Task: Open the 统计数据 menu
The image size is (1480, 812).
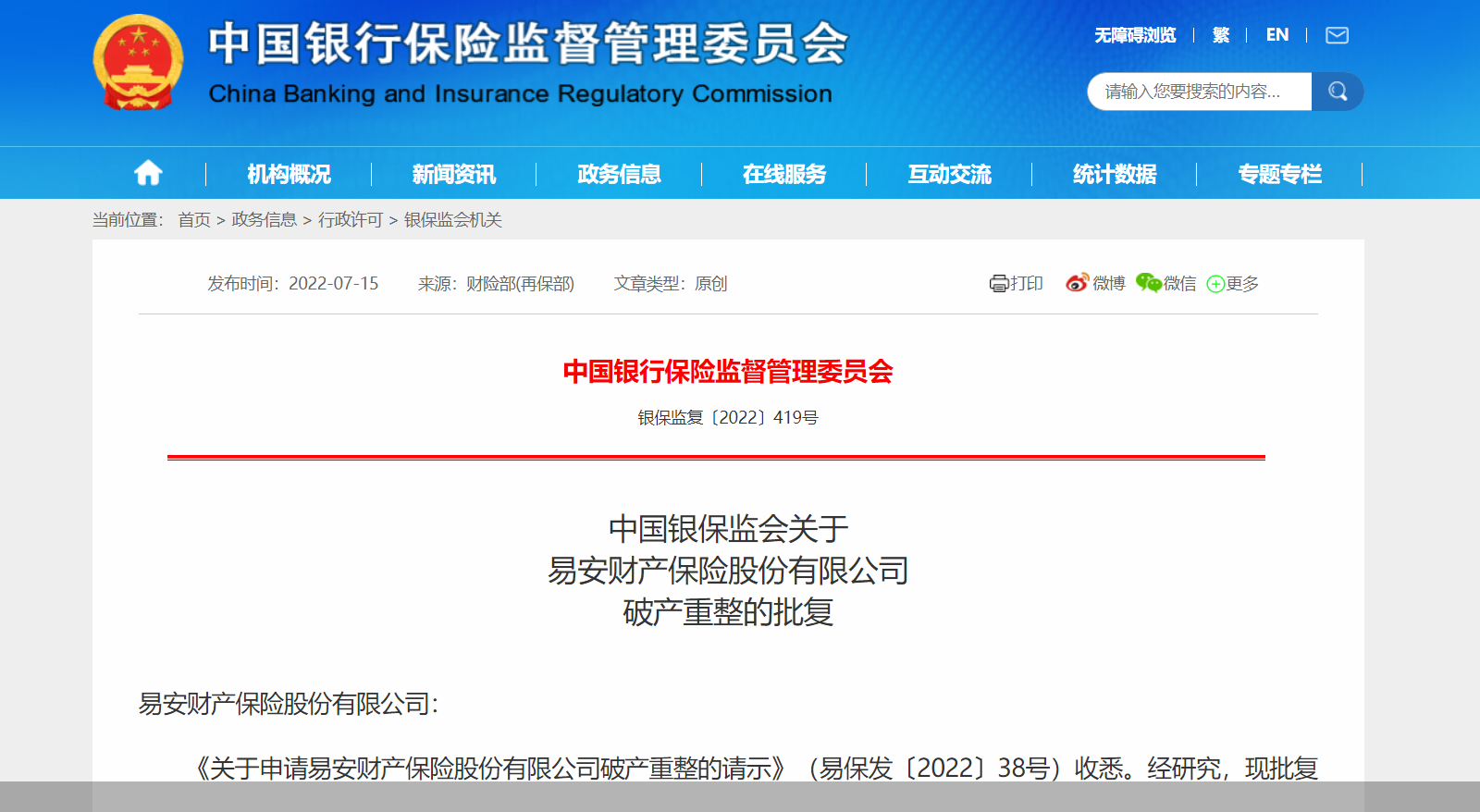Action: coord(1115,174)
